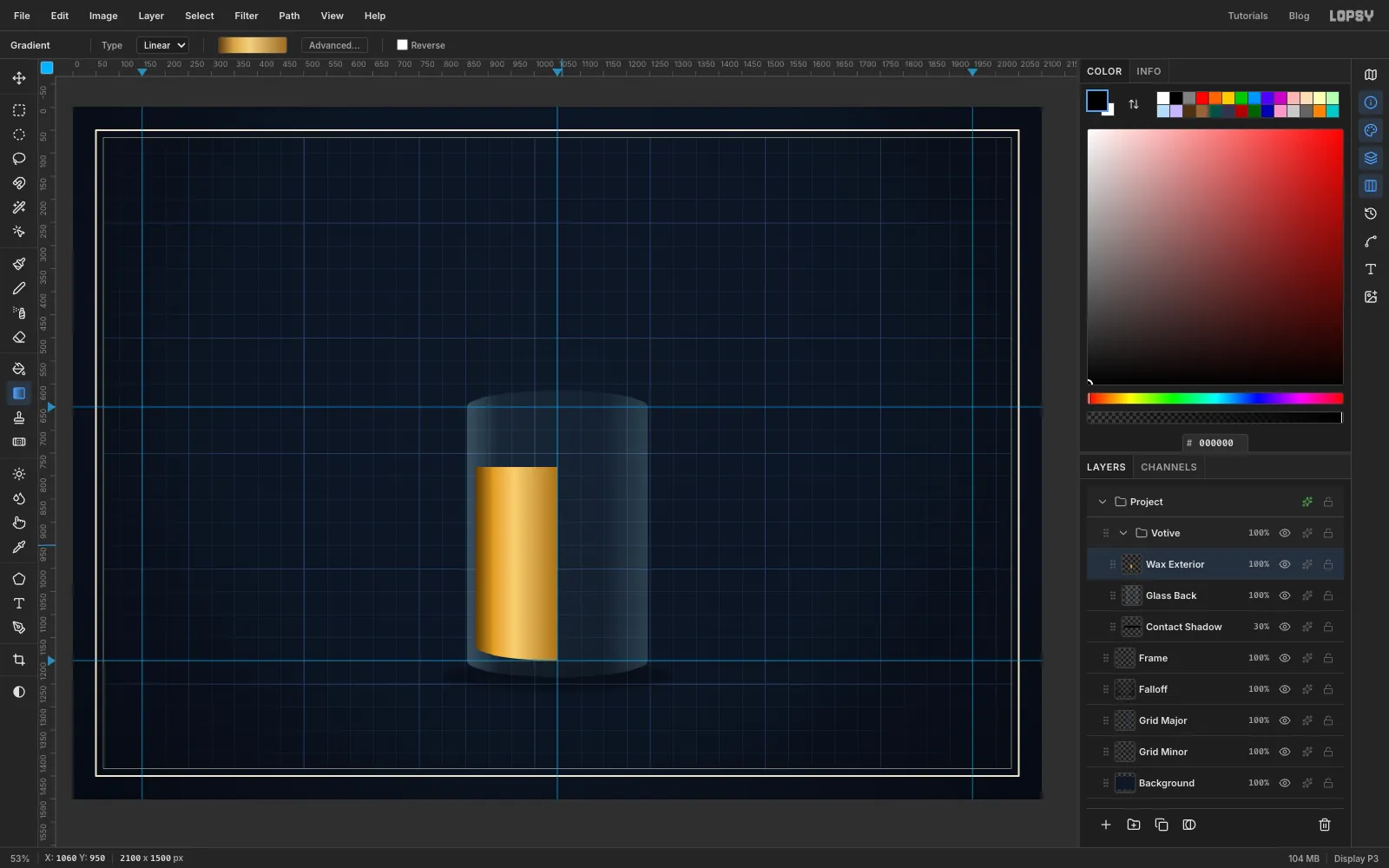Select the Falloff layer row
1389x868 pixels.
(x=1215, y=689)
